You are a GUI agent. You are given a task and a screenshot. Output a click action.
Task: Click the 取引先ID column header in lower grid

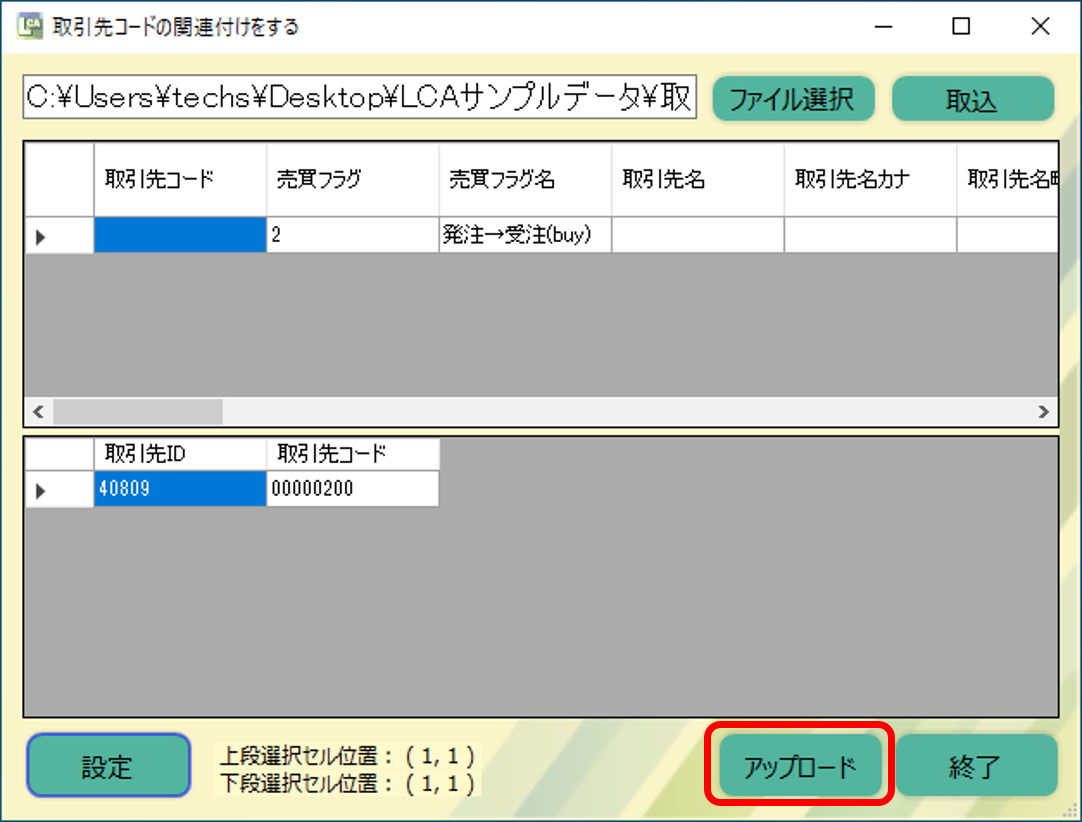pyautogui.click(x=180, y=454)
